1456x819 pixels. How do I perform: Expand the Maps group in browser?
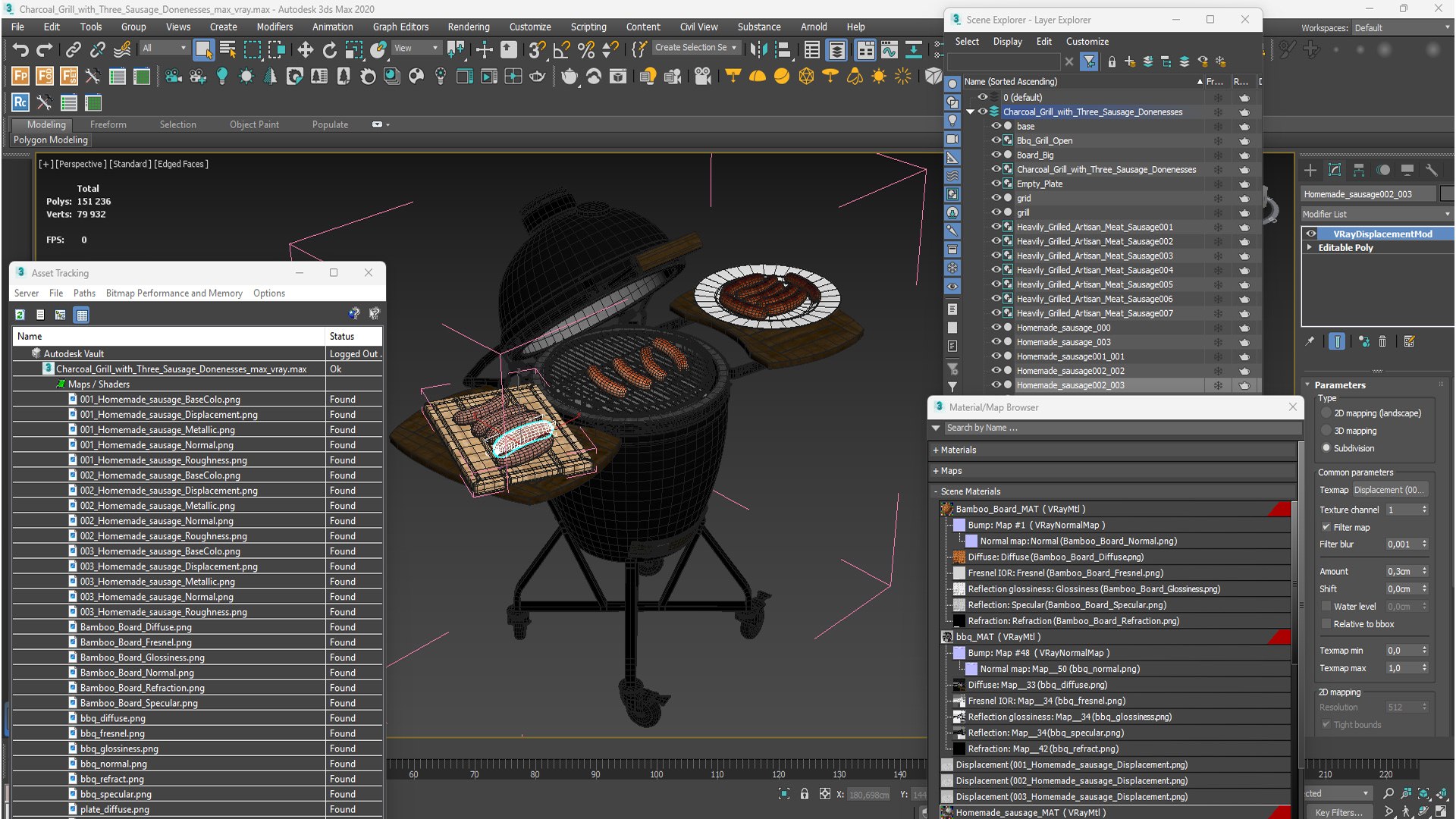[x=936, y=471]
